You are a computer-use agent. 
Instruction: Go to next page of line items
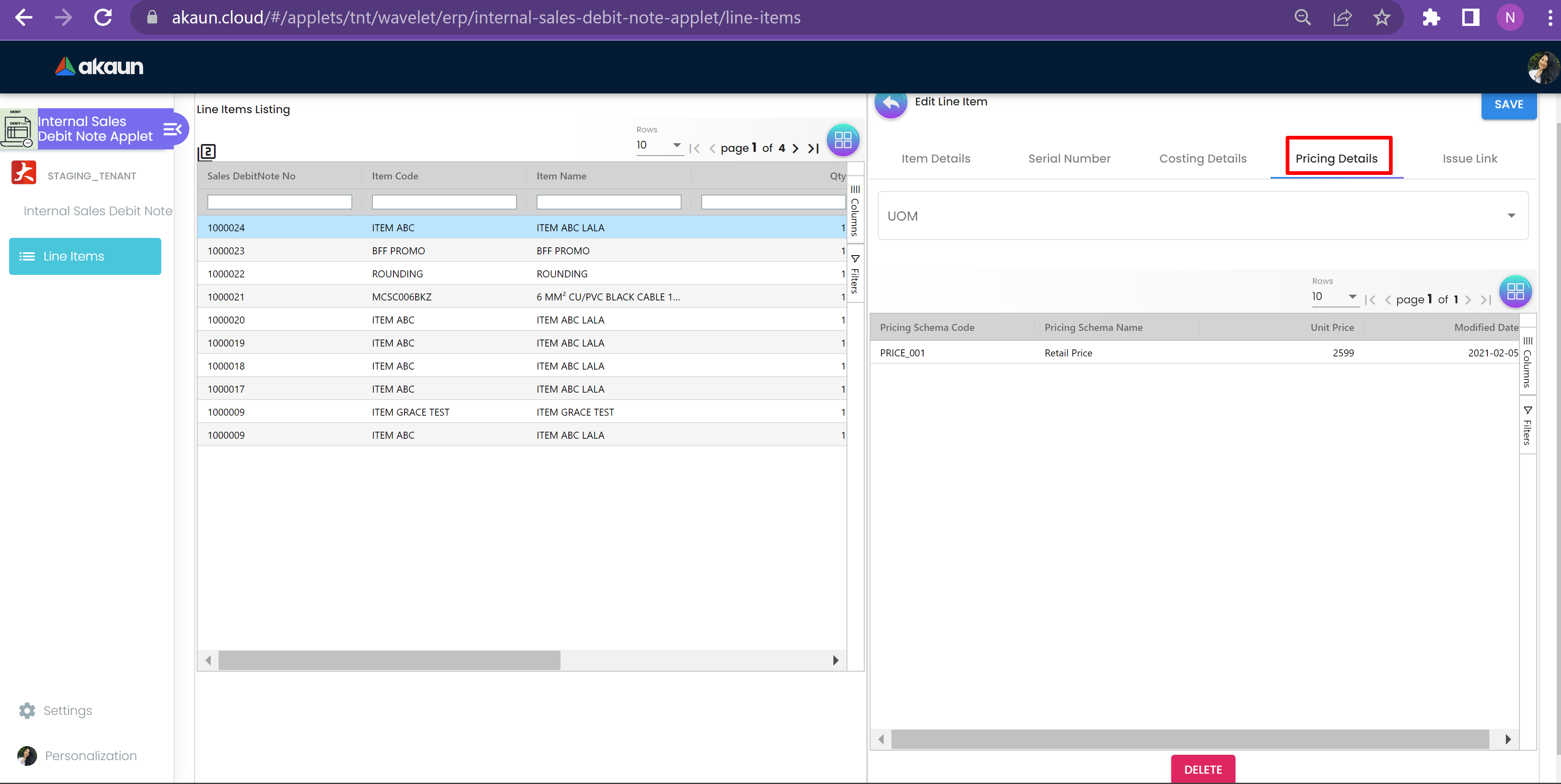(x=796, y=149)
